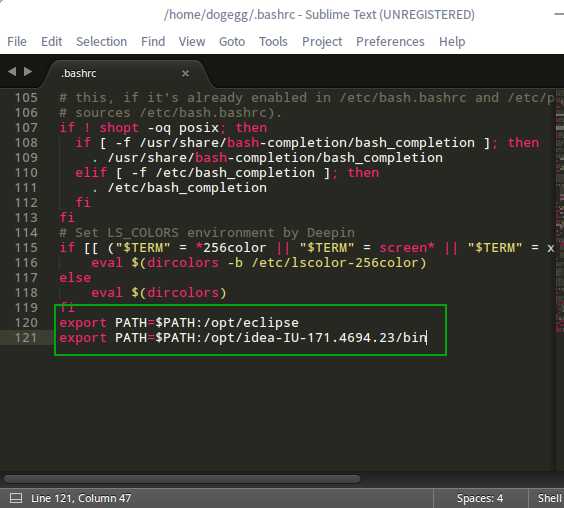Click '/opt/eclipse' on line 120
This screenshot has height=508, width=564.
[251, 323]
